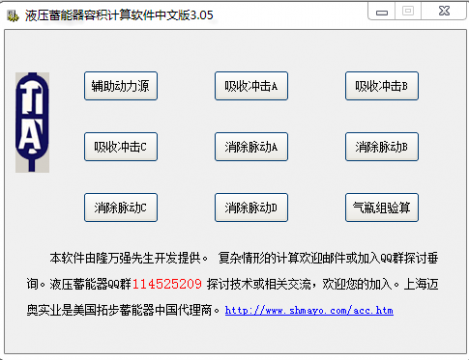Click the 消除脉动B button

[x=382, y=147]
